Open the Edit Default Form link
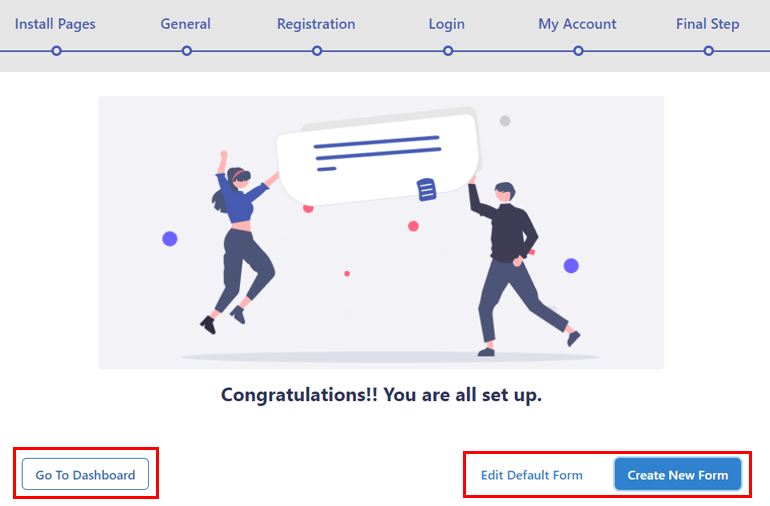 [531, 475]
